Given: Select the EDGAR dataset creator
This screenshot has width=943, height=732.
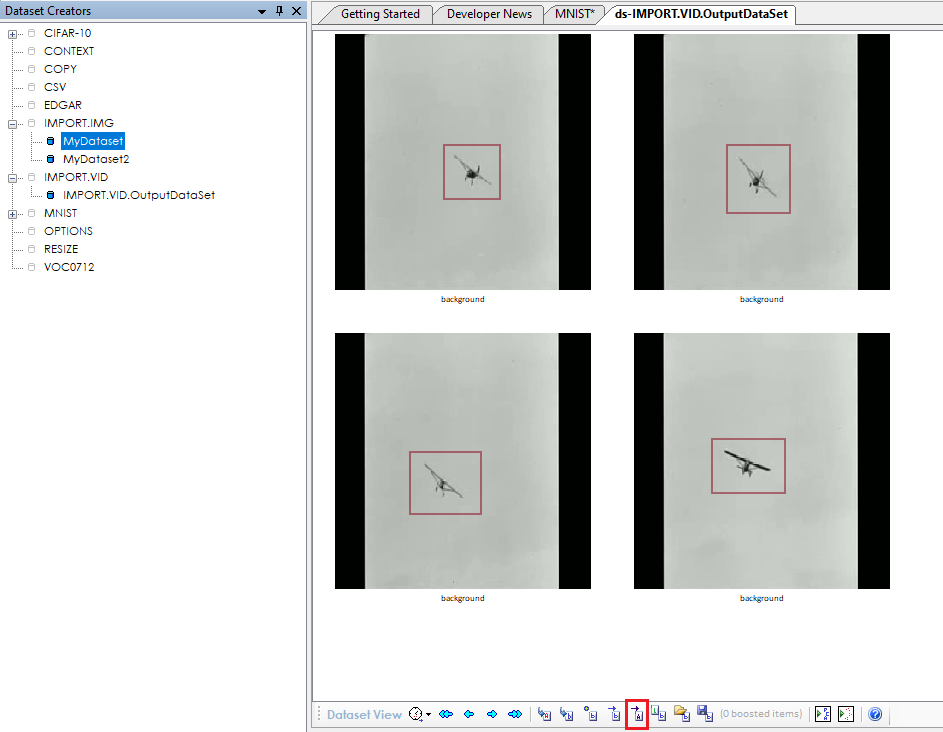Looking at the screenshot, I should pyautogui.click(x=63, y=105).
